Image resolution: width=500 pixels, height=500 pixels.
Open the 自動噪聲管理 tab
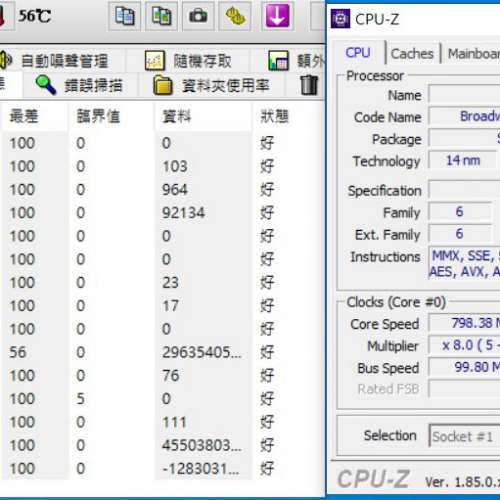tap(64, 61)
